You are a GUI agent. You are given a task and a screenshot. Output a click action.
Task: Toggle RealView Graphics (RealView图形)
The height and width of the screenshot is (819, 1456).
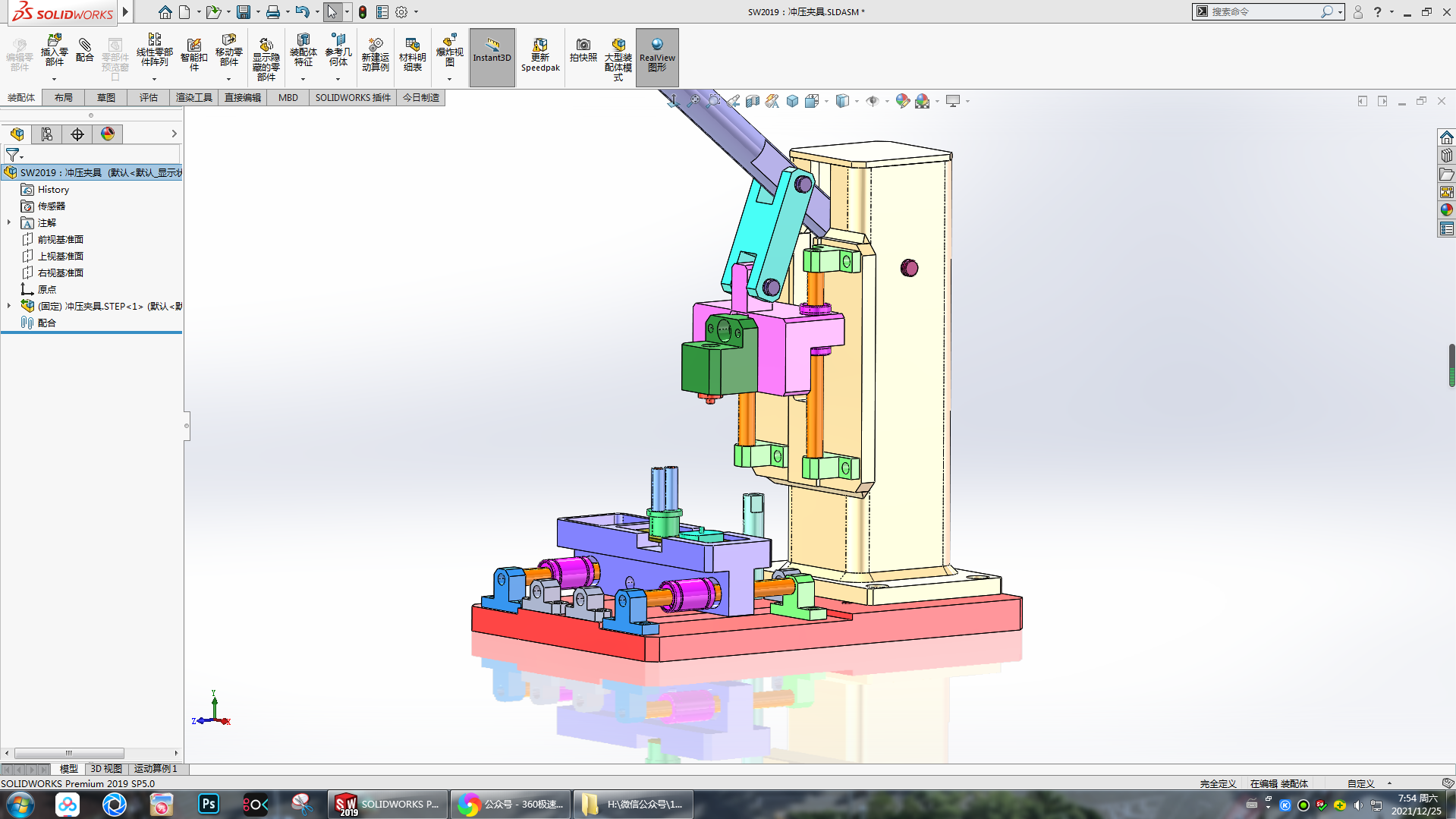point(657,57)
